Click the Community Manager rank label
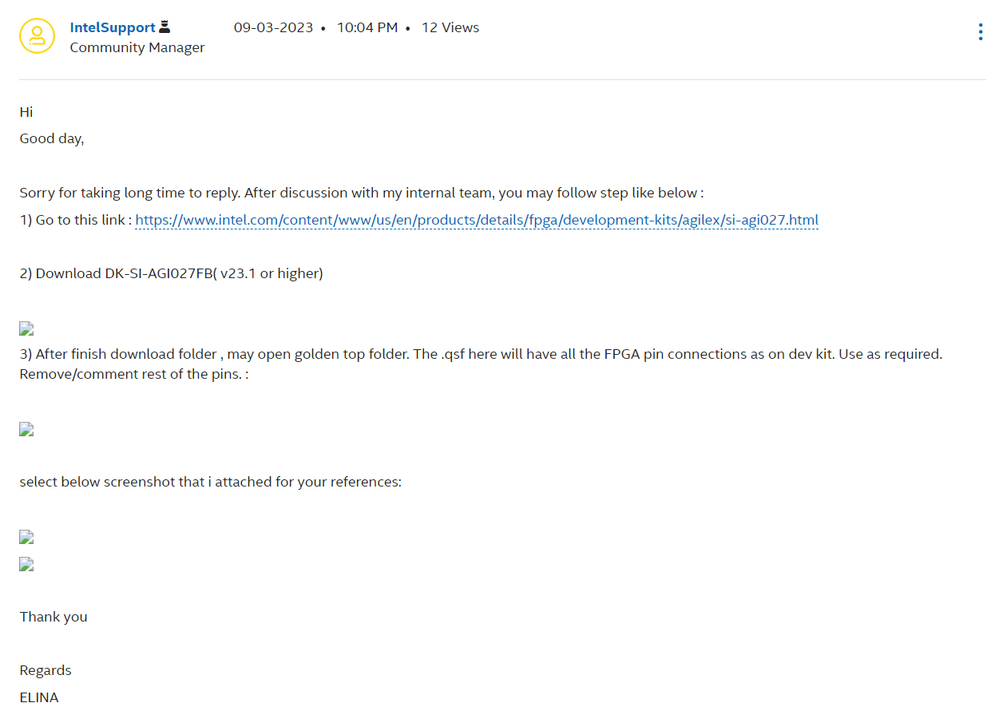The height and width of the screenshot is (708, 999). point(137,48)
